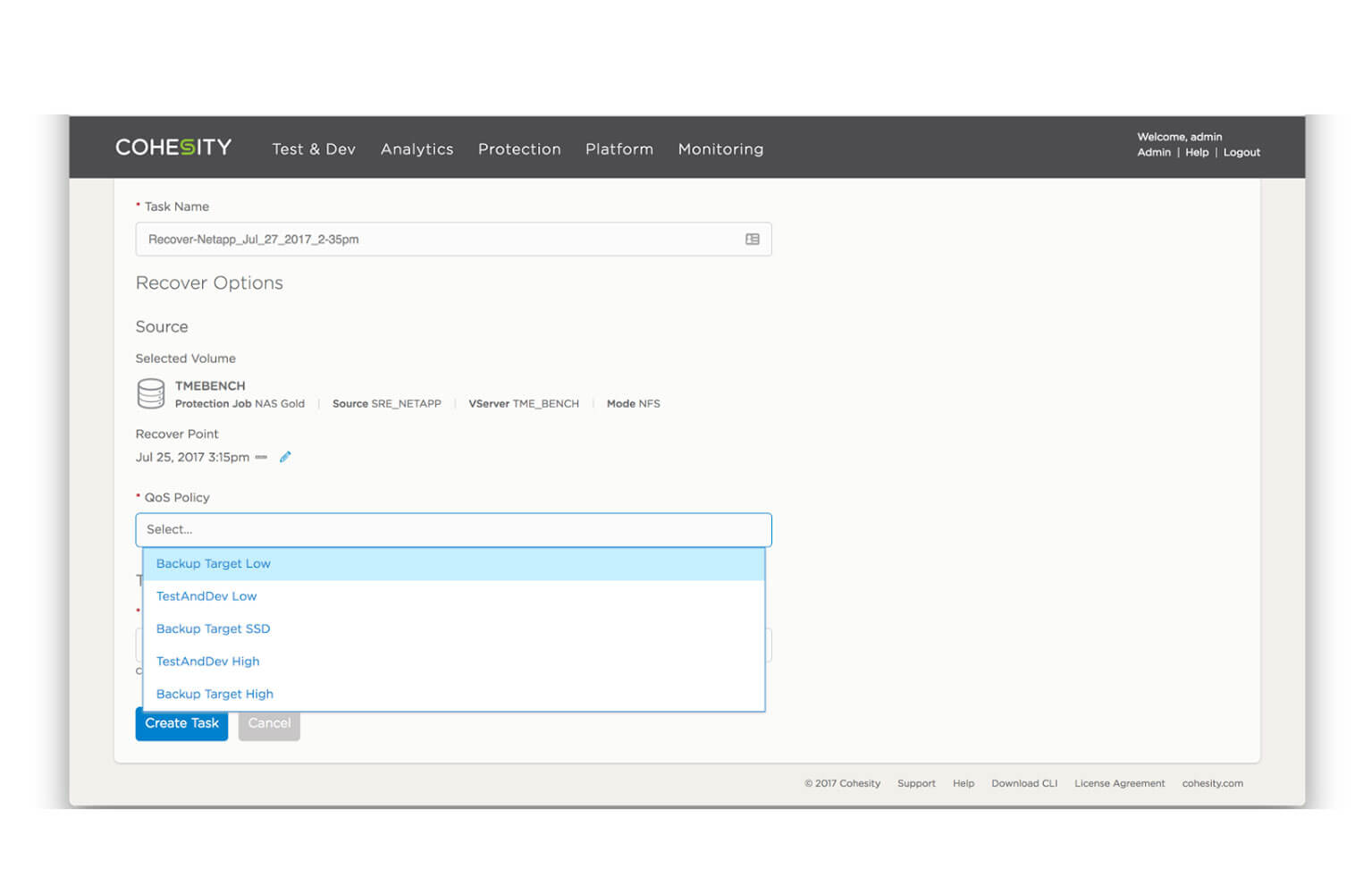The image size is (1372, 894).
Task: Click into the Task Name input field
Action: point(438,240)
